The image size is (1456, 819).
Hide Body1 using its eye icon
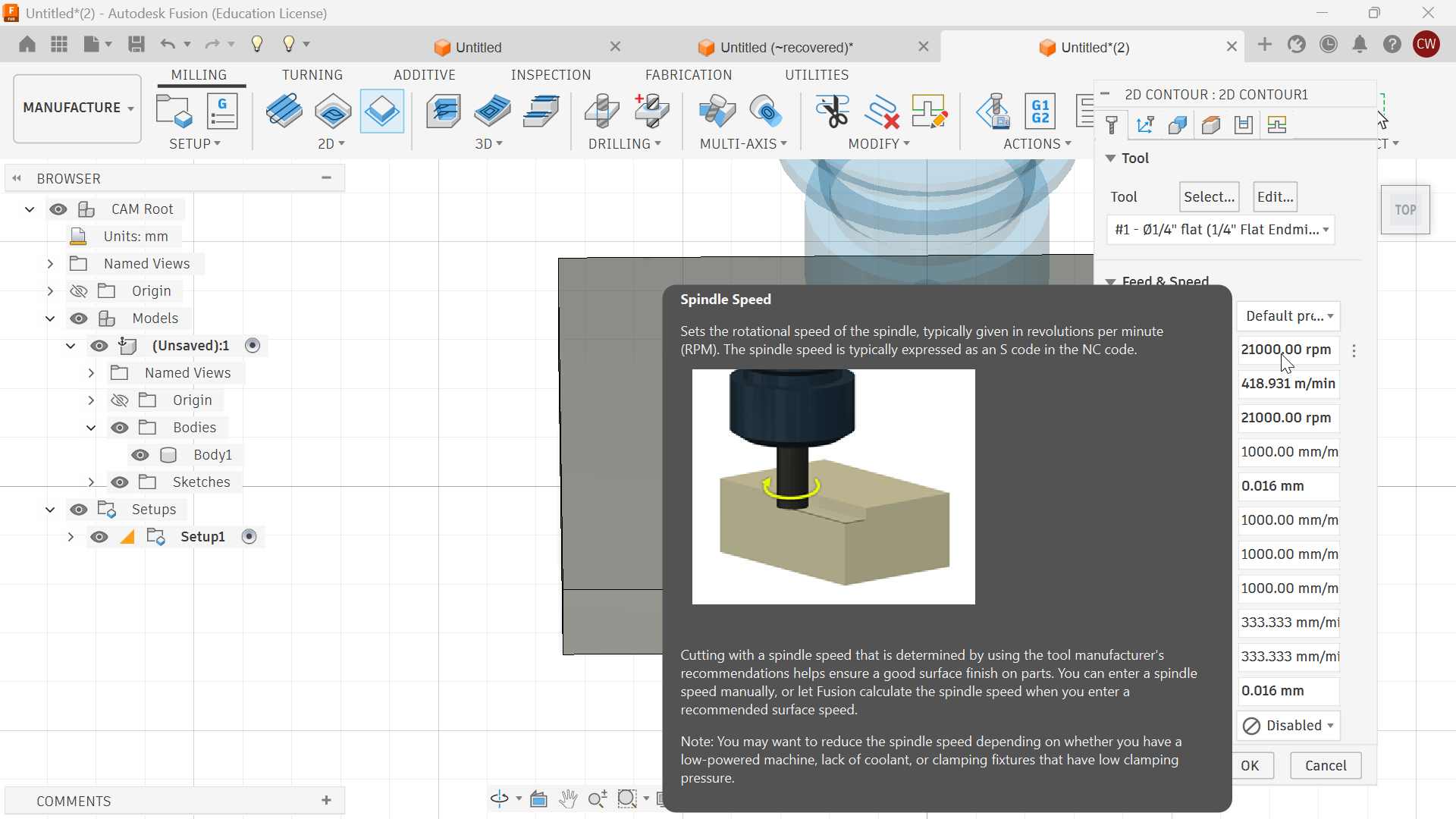click(x=140, y=455)
